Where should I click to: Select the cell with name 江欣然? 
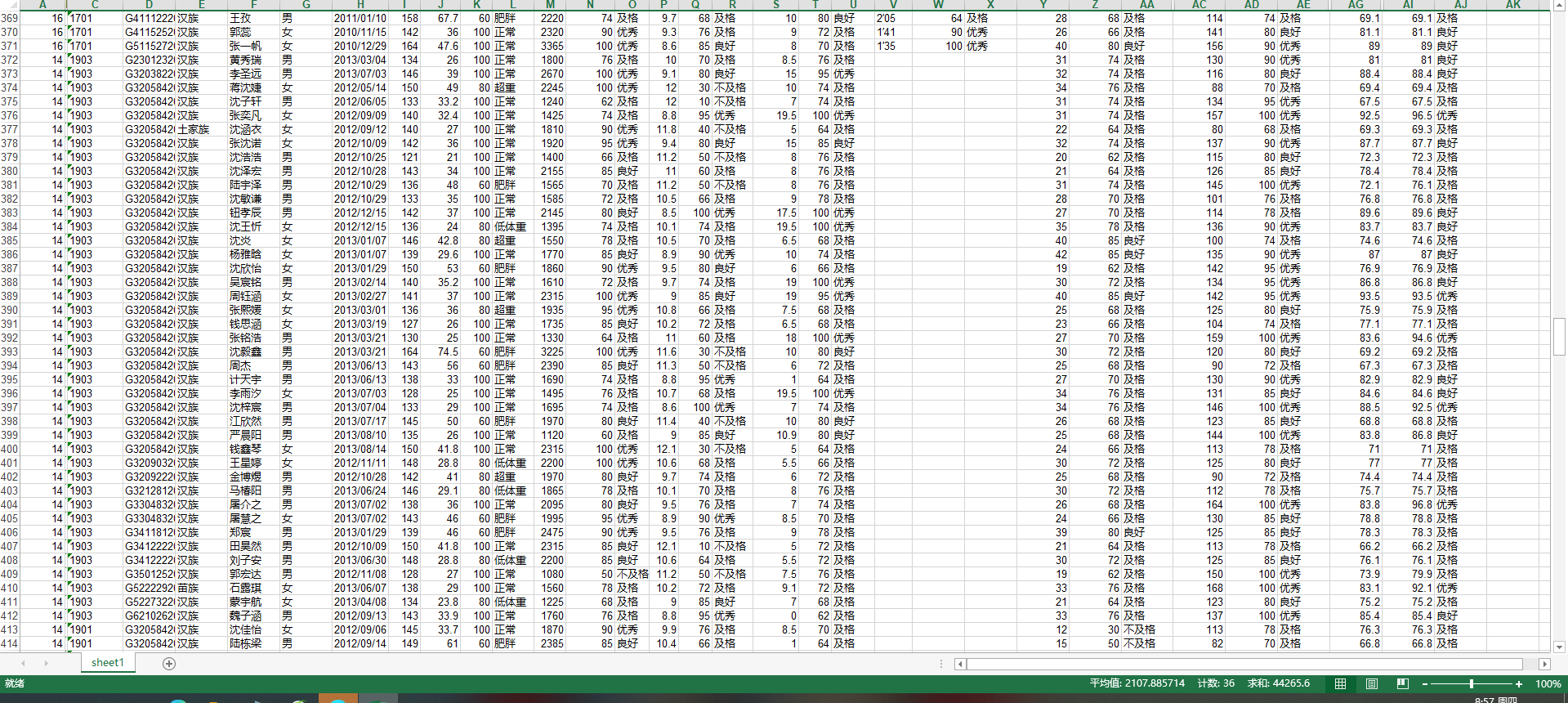click(x=253, y=421)
